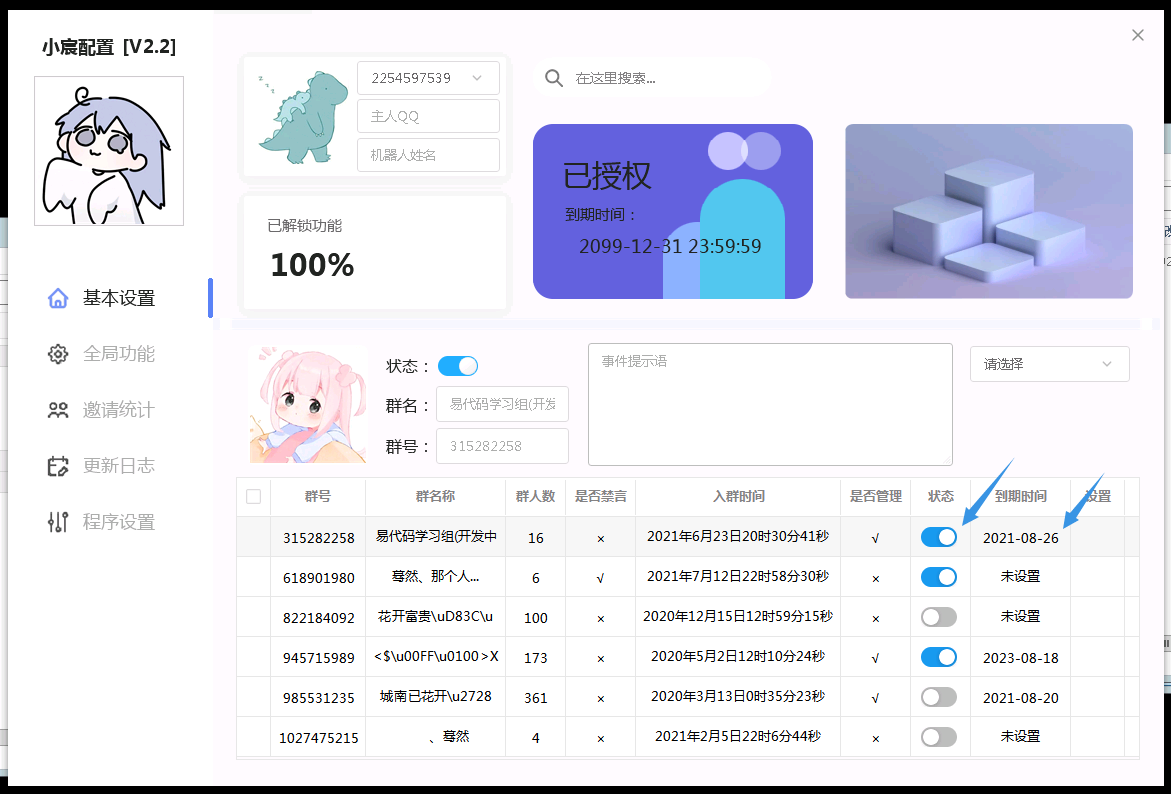Open the 邀请统计 people icon

[x=58, y=410]
